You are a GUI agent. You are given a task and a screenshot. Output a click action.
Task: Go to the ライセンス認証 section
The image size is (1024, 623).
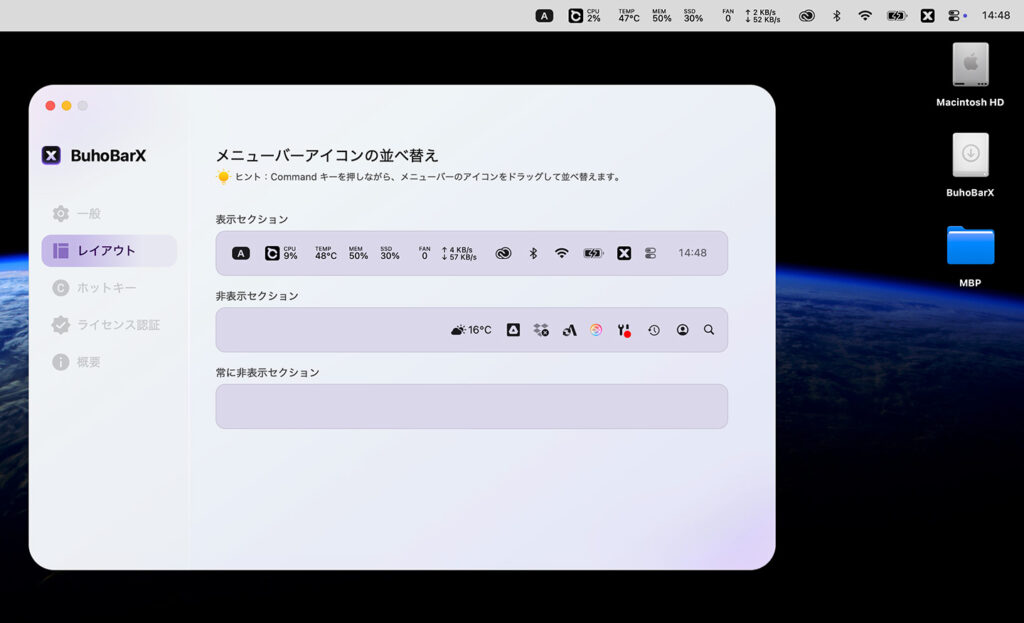coord(118,325)
